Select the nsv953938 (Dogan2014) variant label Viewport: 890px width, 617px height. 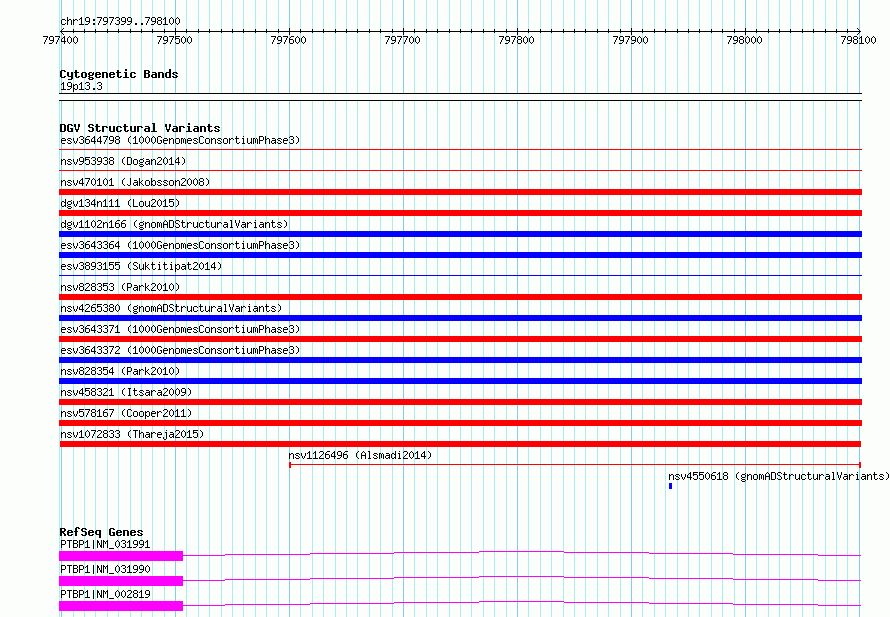pyautogui.click(x=123, y=161)
